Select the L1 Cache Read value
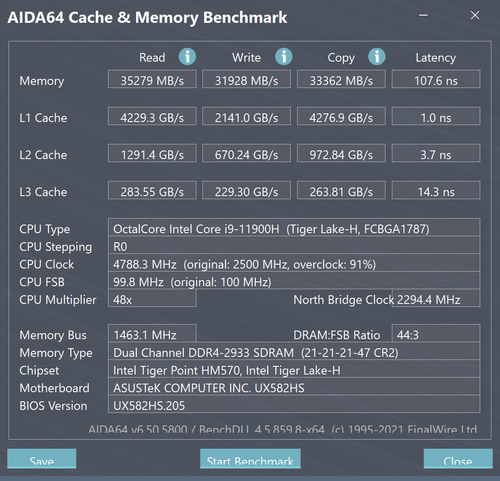Image resolution: width=500 pixels, height=481 pixels. tap(152, 116)
